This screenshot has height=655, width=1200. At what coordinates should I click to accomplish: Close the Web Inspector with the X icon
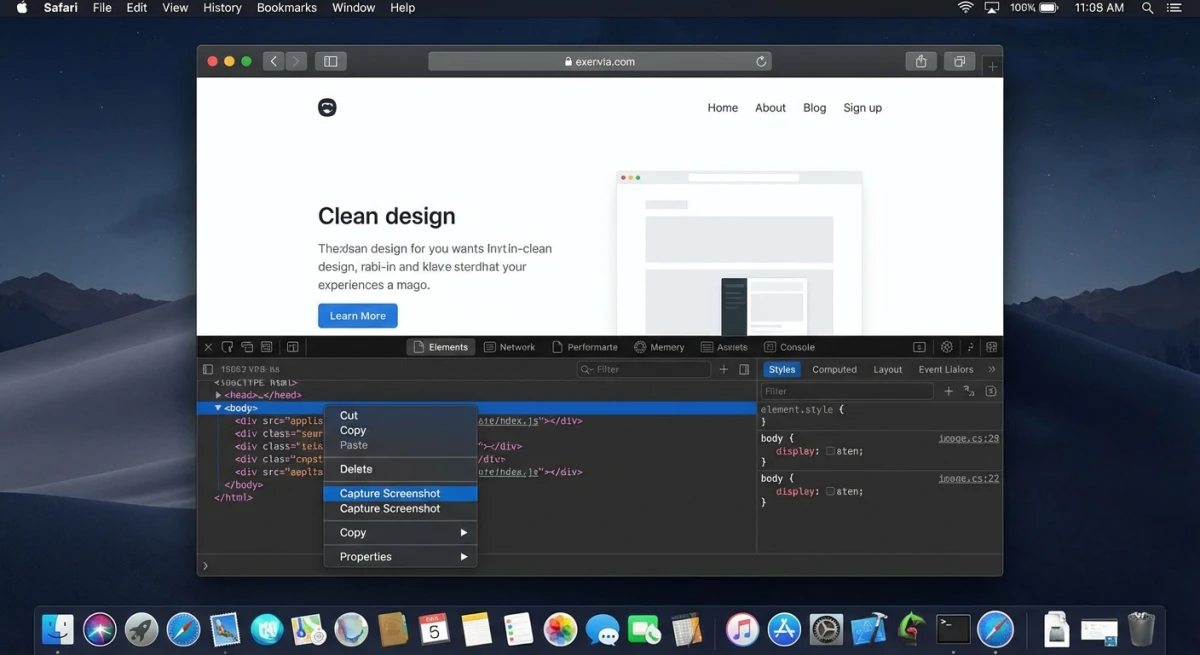(208, 347)
